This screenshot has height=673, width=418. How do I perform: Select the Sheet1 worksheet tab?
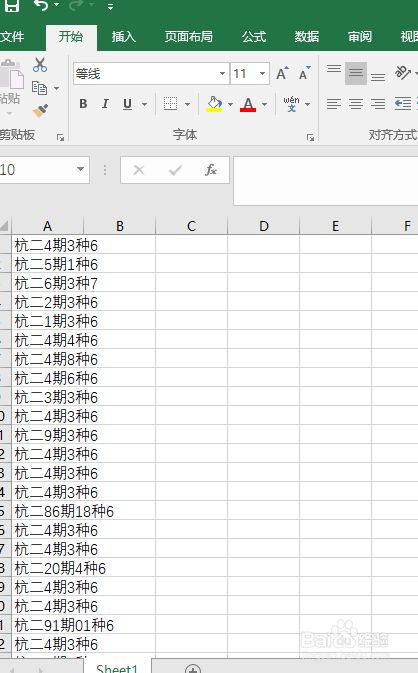click(x=117, y=668)
